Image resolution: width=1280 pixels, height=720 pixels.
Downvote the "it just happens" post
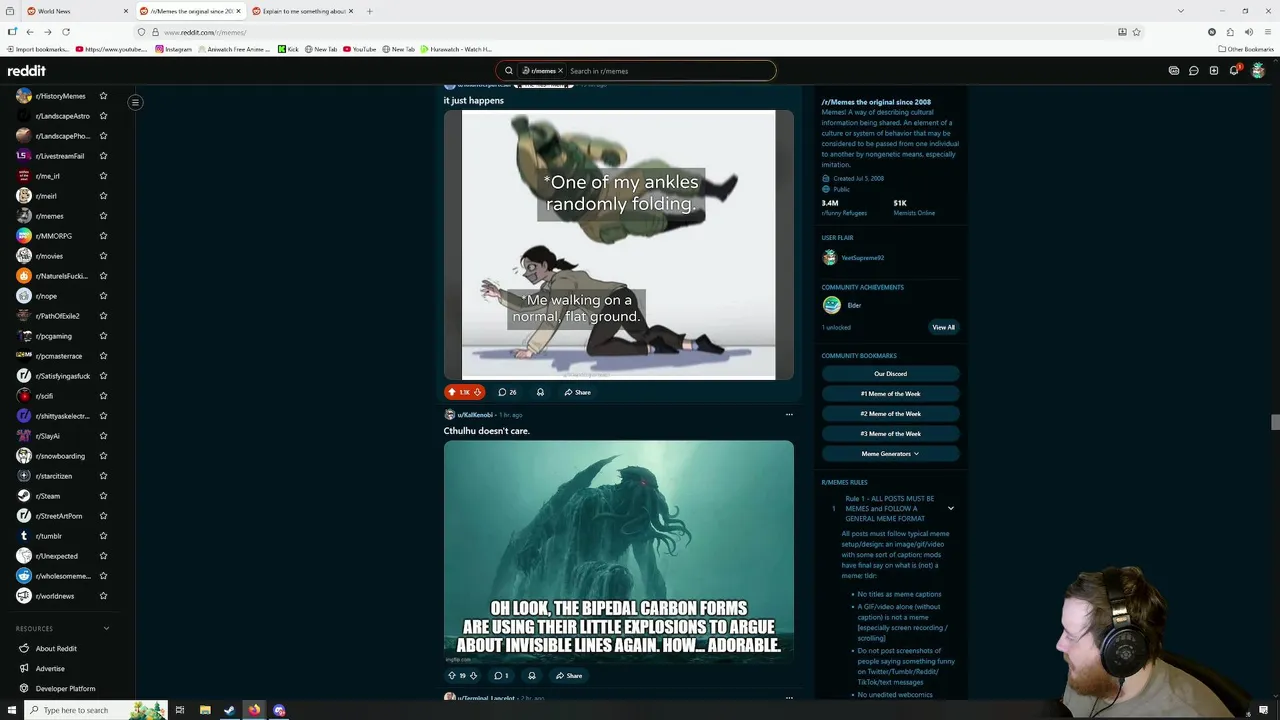point(477,392)
